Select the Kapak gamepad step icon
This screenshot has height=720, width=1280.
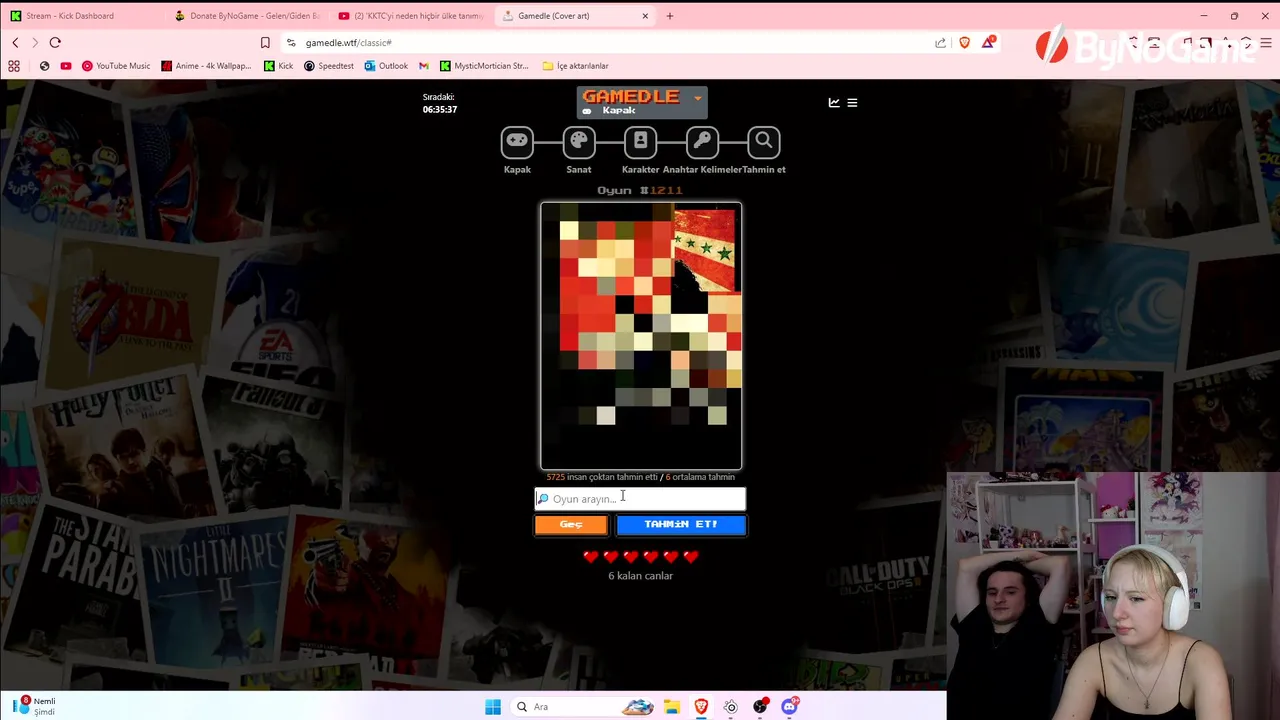(x=517, y=142)
